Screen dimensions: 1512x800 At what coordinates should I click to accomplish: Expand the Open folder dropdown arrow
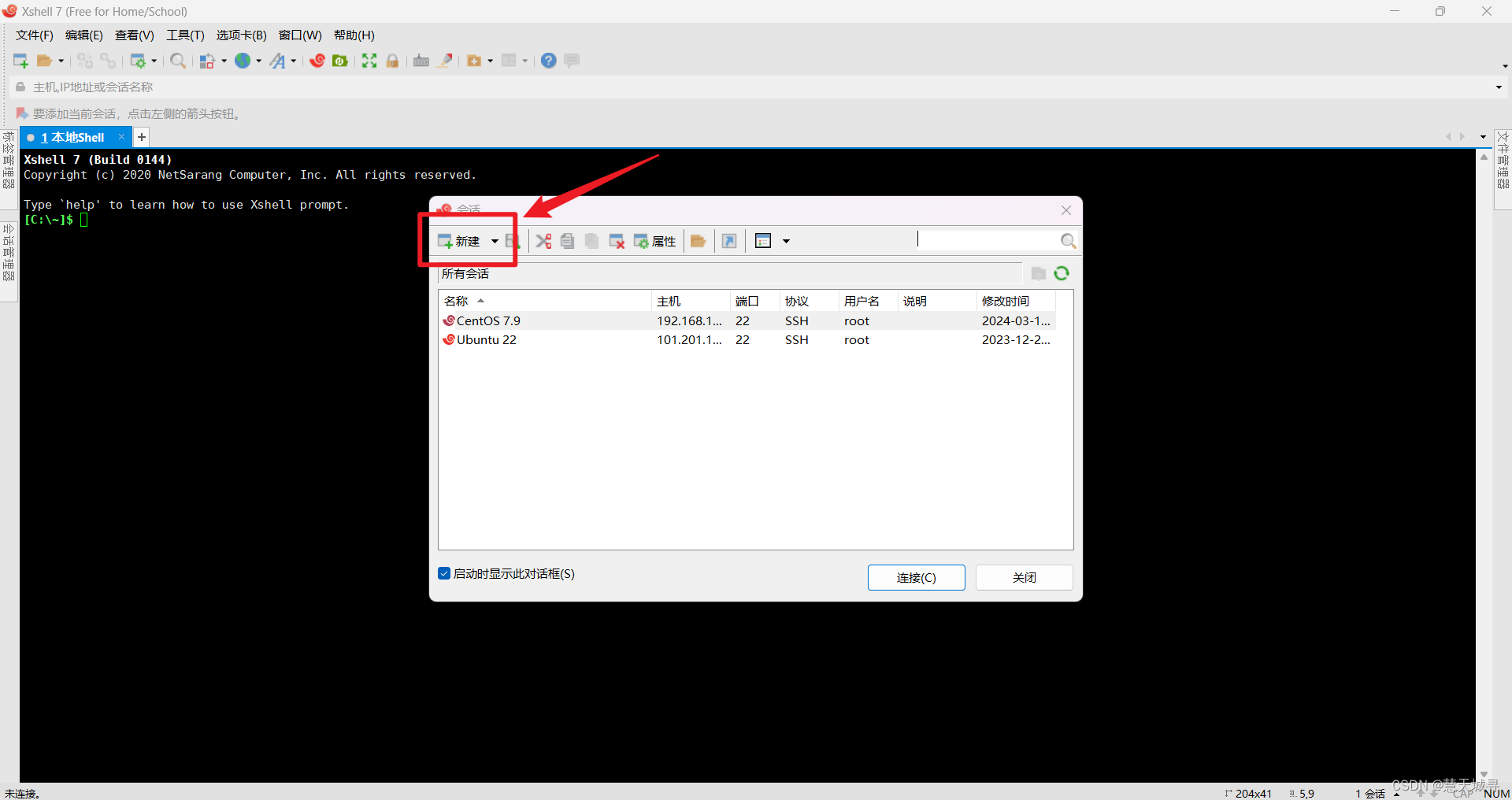click(x=61, y=61)
